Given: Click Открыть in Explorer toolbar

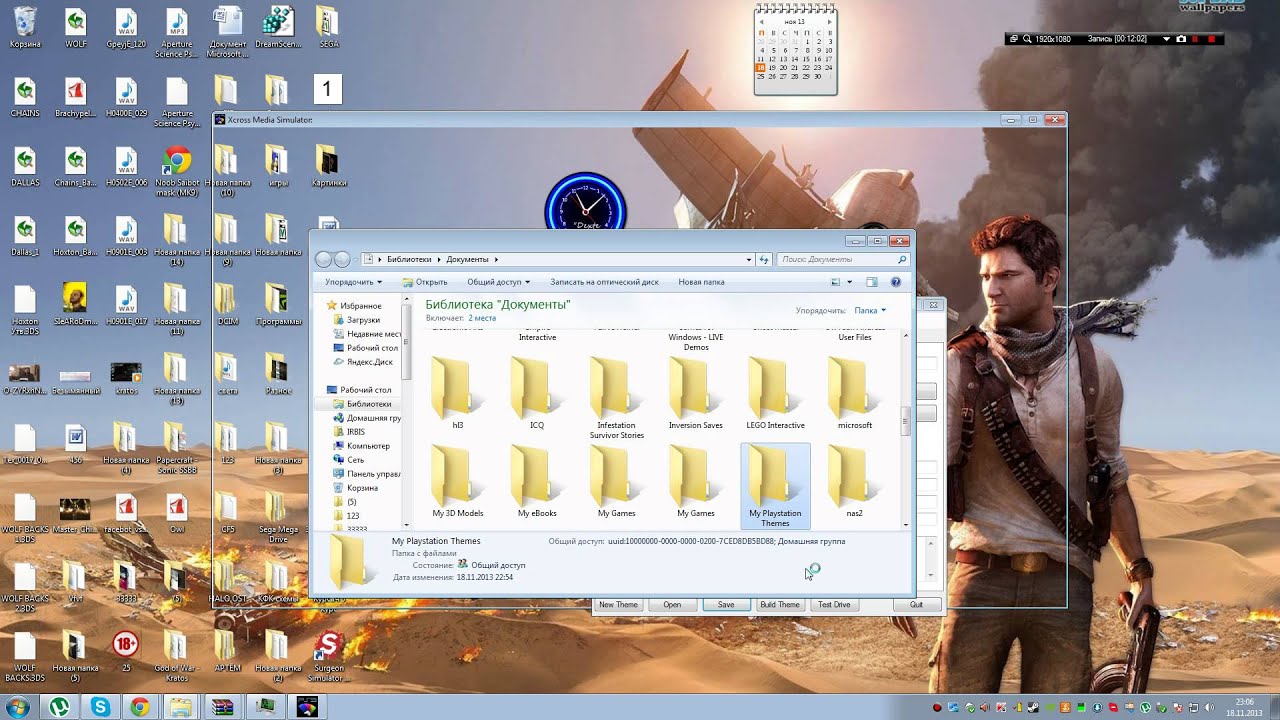Looking at the screenshot, I should pos(425,282).
